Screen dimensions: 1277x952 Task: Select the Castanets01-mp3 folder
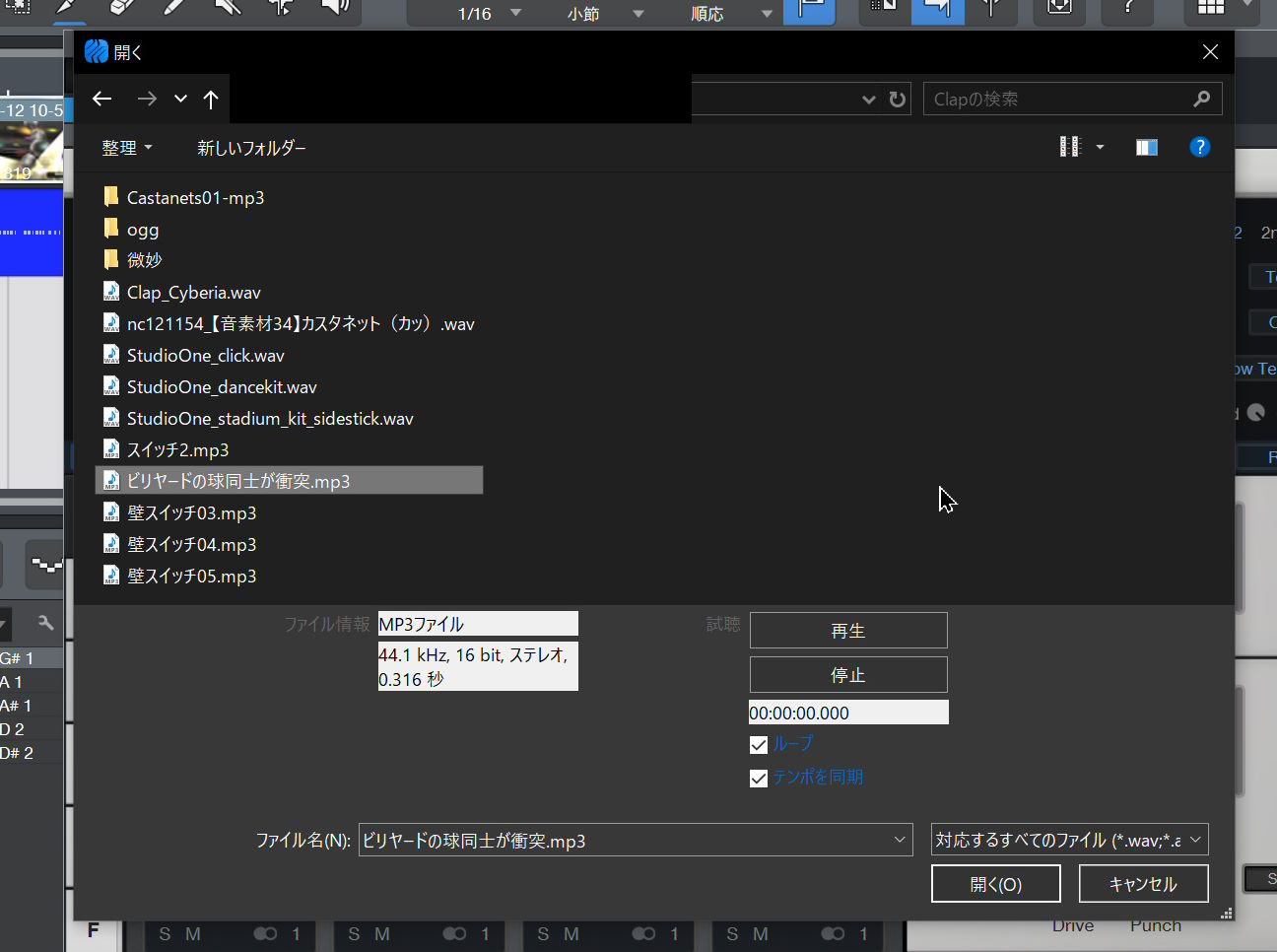point(196,198)
